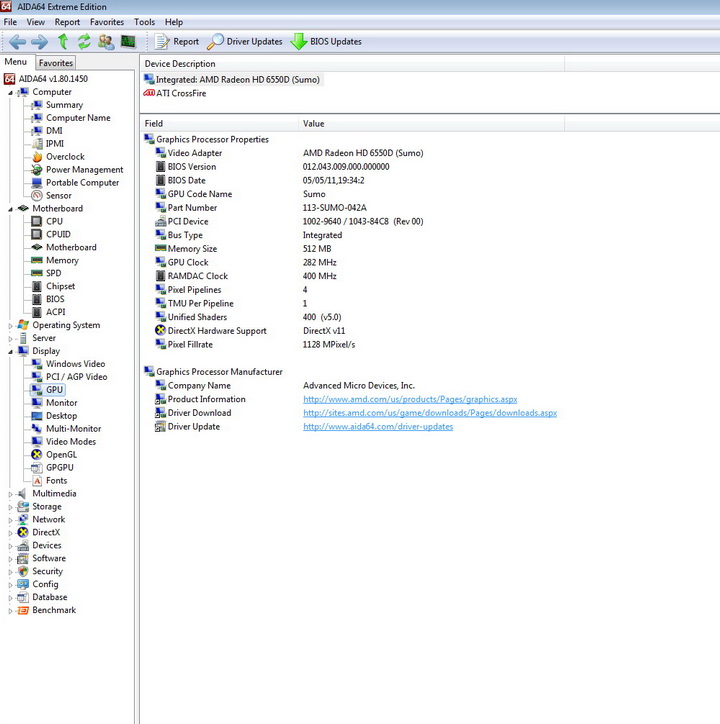Select the Monitor tree item
Viewport: 720px width, 724px height.
click(61, 403)
